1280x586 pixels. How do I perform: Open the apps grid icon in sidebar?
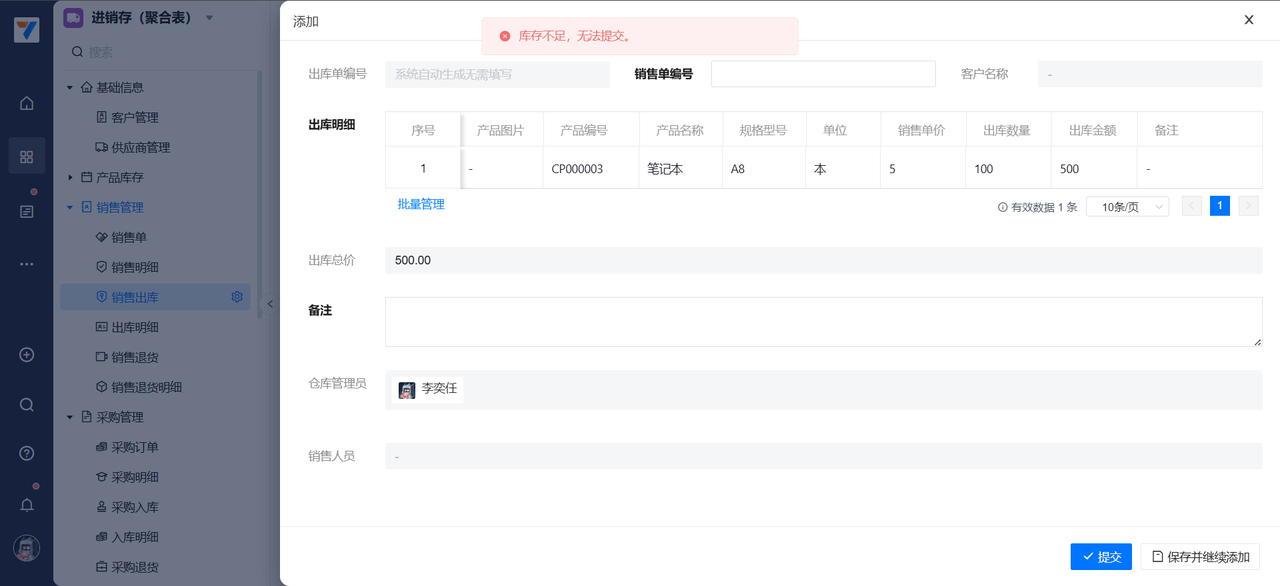tap(27, 156)
